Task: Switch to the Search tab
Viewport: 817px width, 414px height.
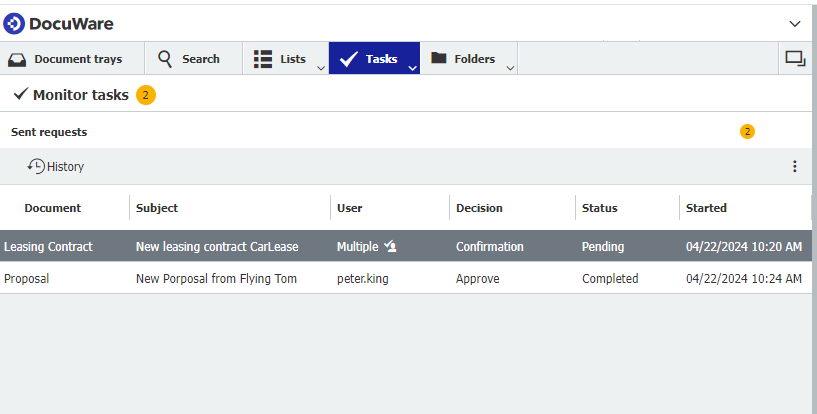Action: (193, 59)
